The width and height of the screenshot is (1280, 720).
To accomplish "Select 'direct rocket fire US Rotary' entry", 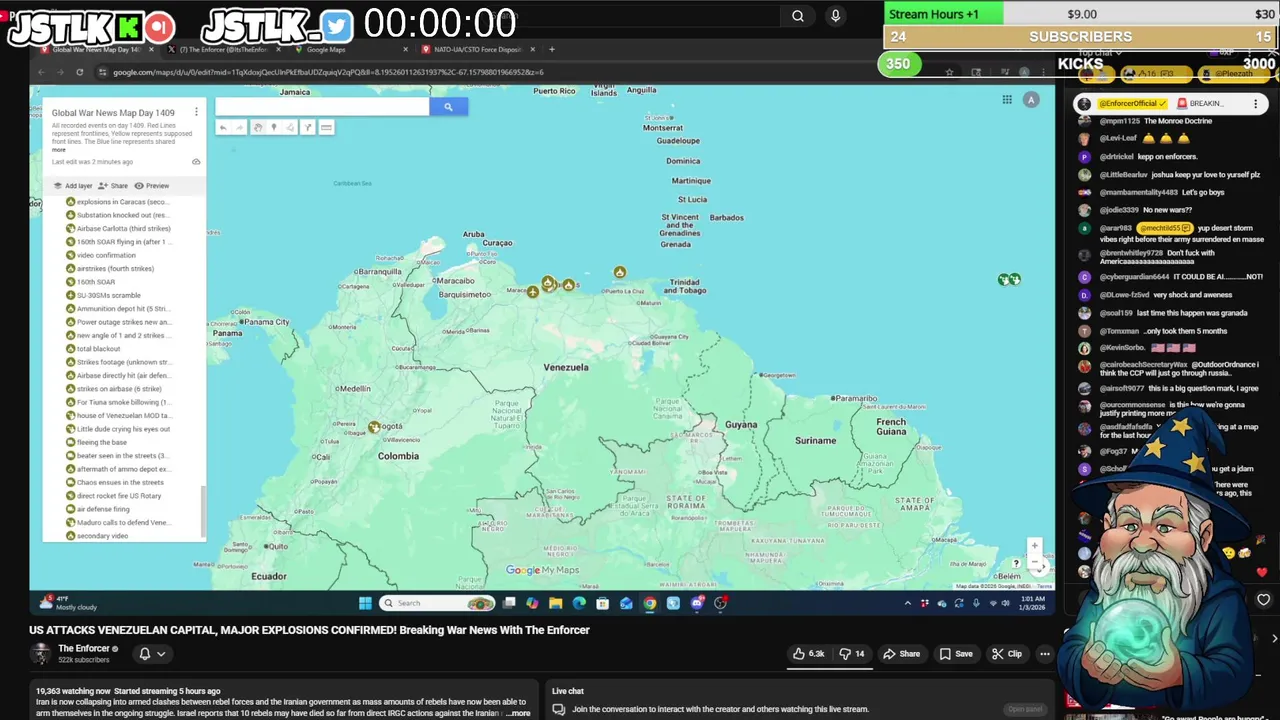I will [x=114, y=496].
